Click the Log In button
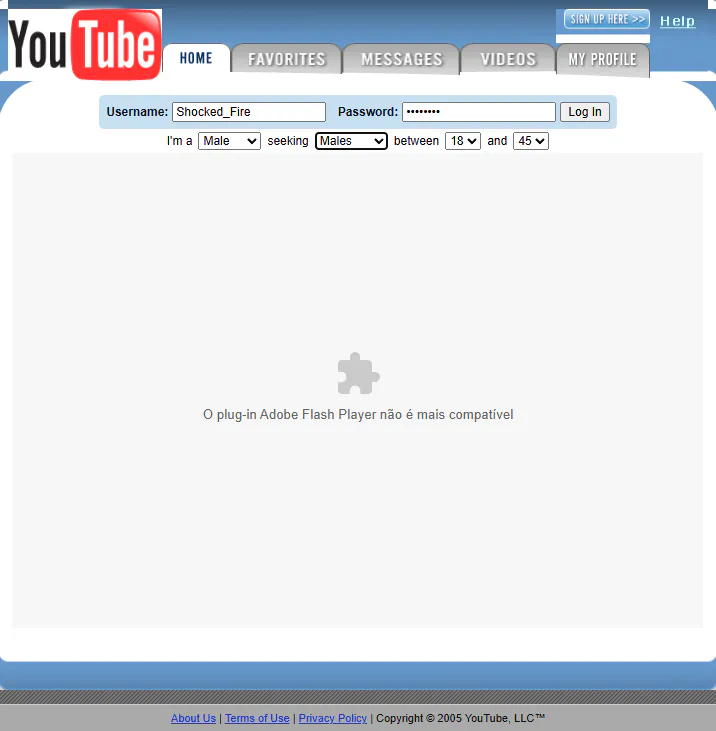Viewport: 716px width, 731px height. [x=585, y=112]
